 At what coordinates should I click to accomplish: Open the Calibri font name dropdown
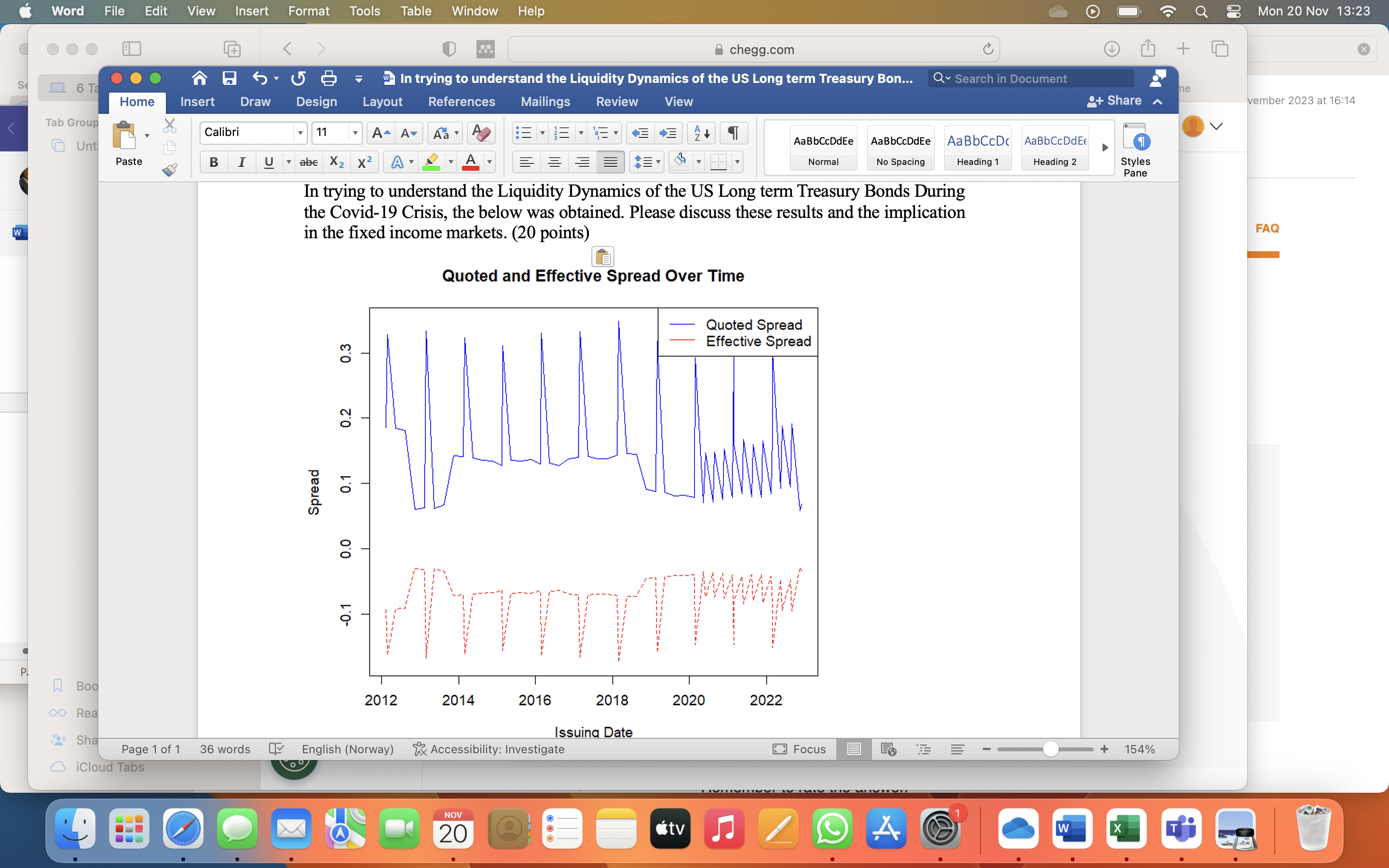point(300,133)
